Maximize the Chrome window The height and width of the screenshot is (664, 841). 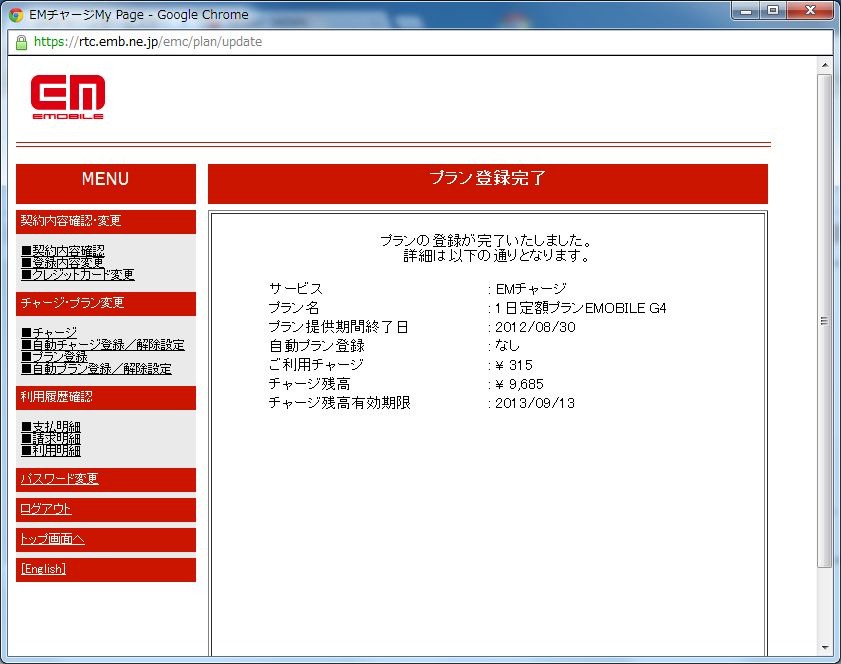(x=773, y=11)
